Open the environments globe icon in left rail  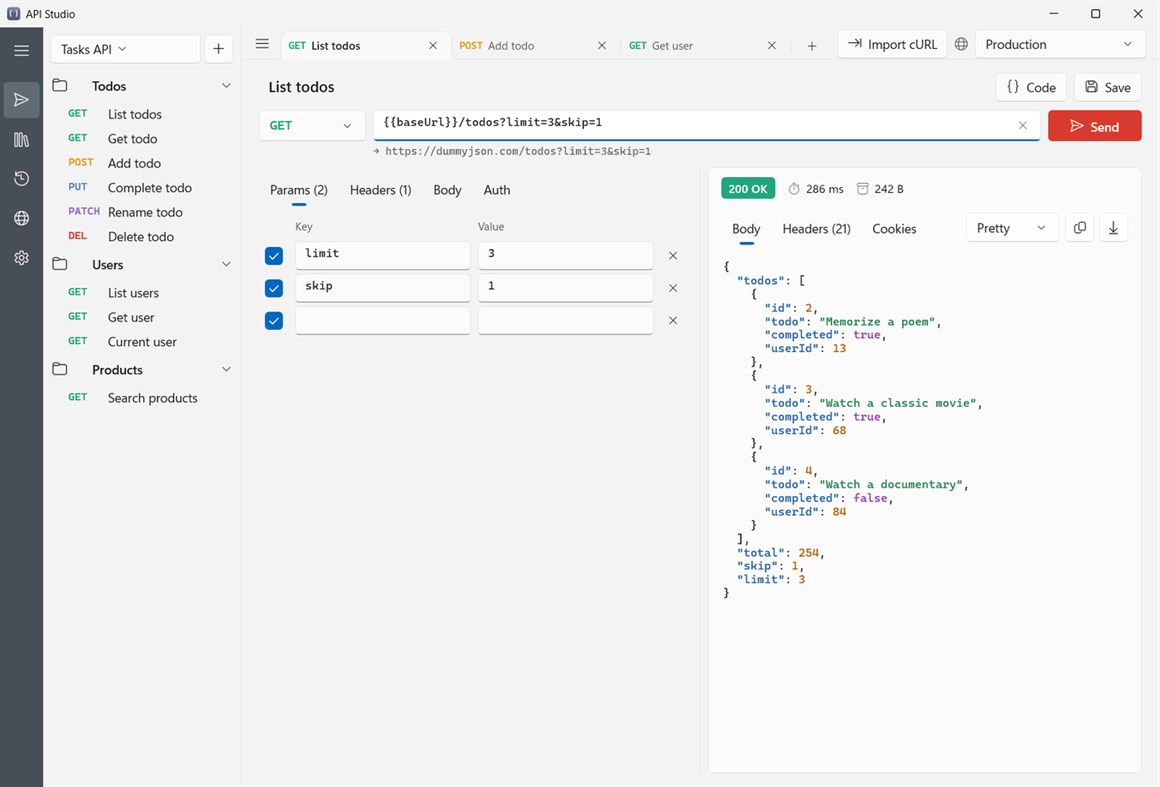[x=21, y=217]
